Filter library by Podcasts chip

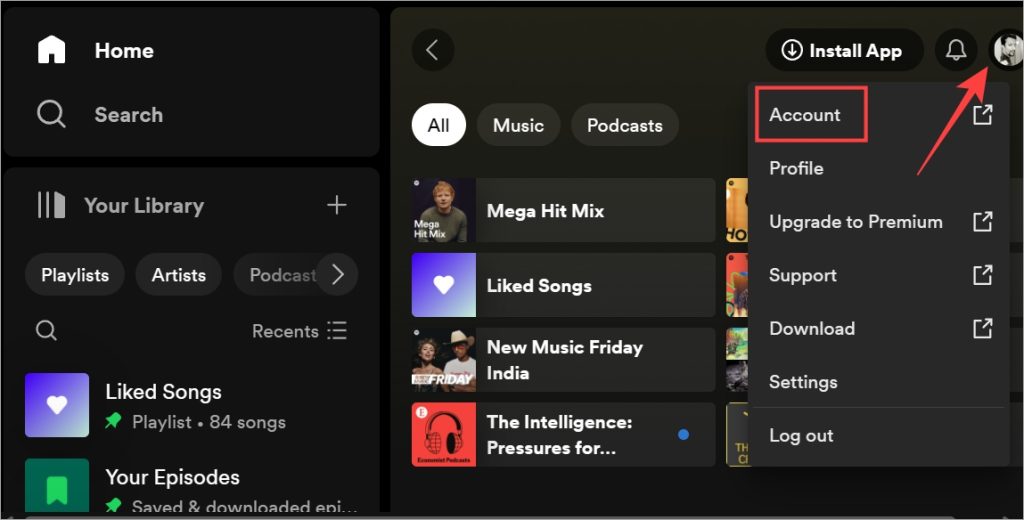pos(282,275)
